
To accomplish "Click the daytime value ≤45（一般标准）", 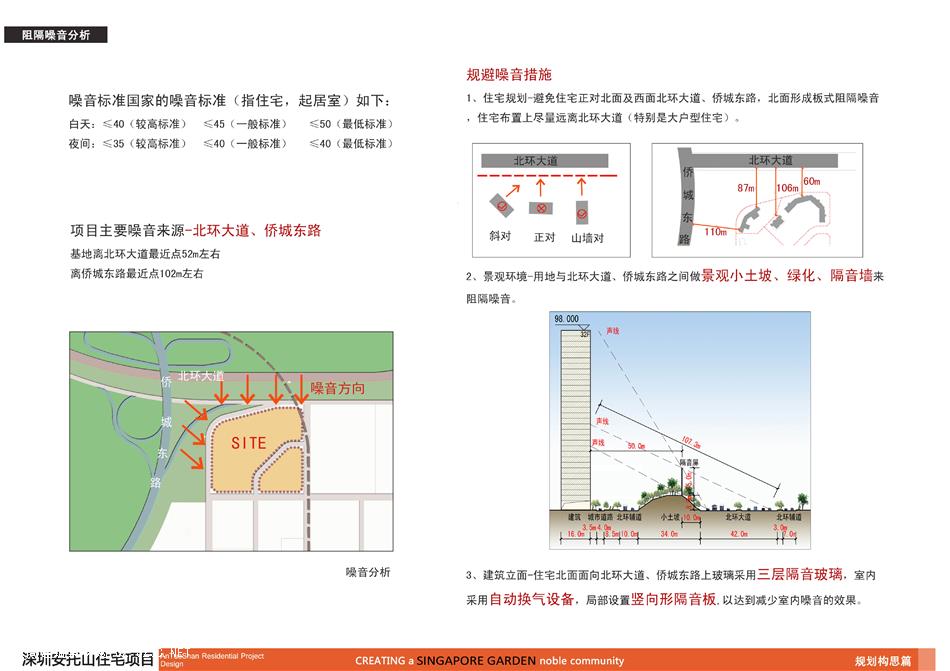I will 245,124.
